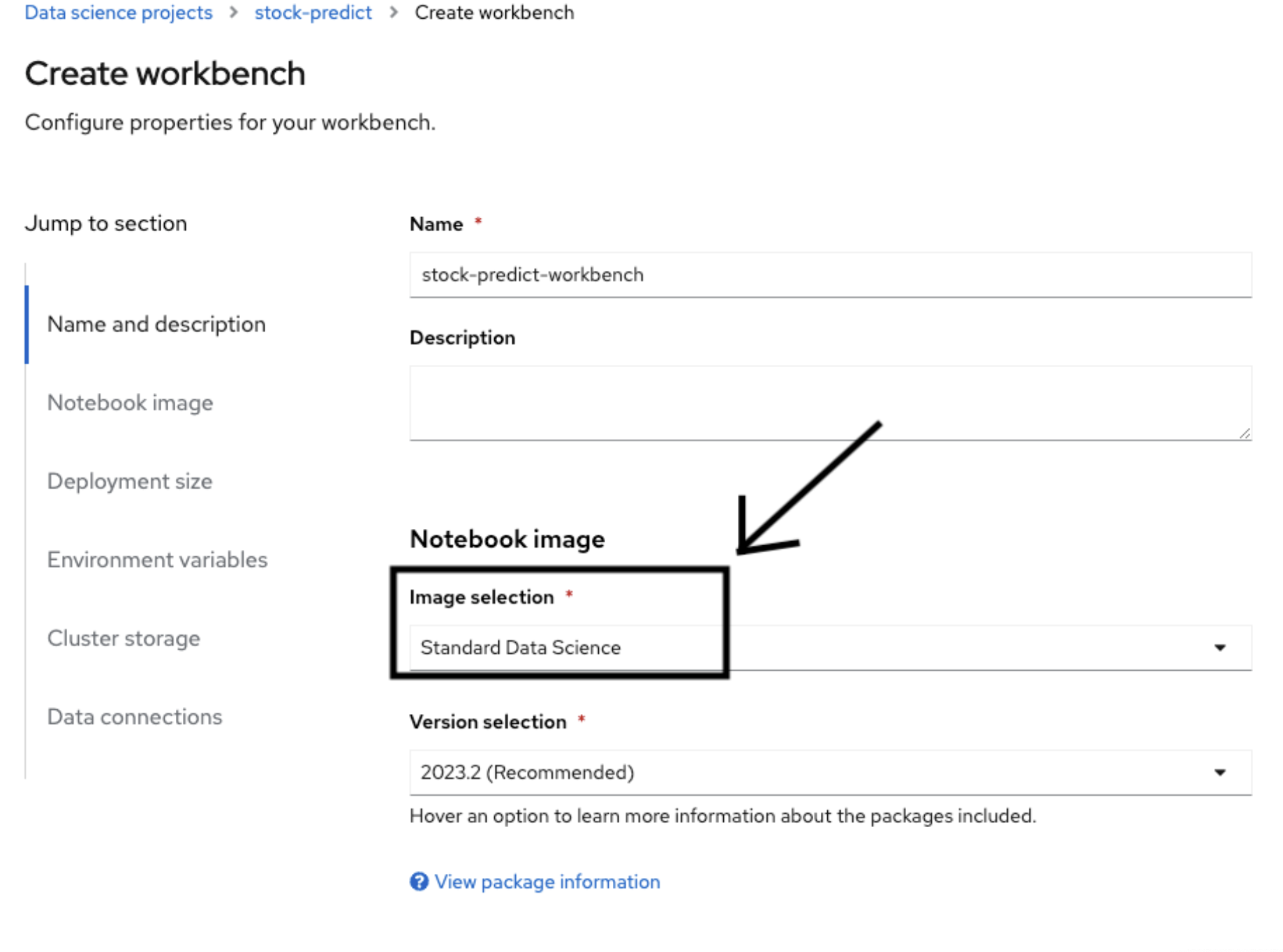1283x952 pixels.
Task: Click the Image selection caret arrow
Action: (1219, 648)
